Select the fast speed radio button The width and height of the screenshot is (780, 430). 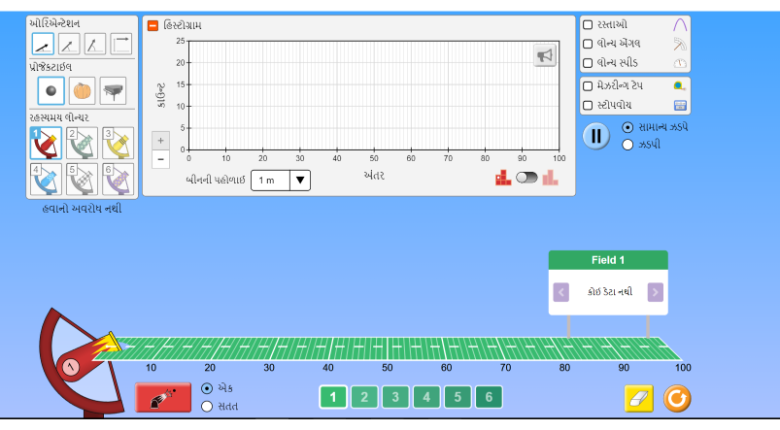pos(628,144)
